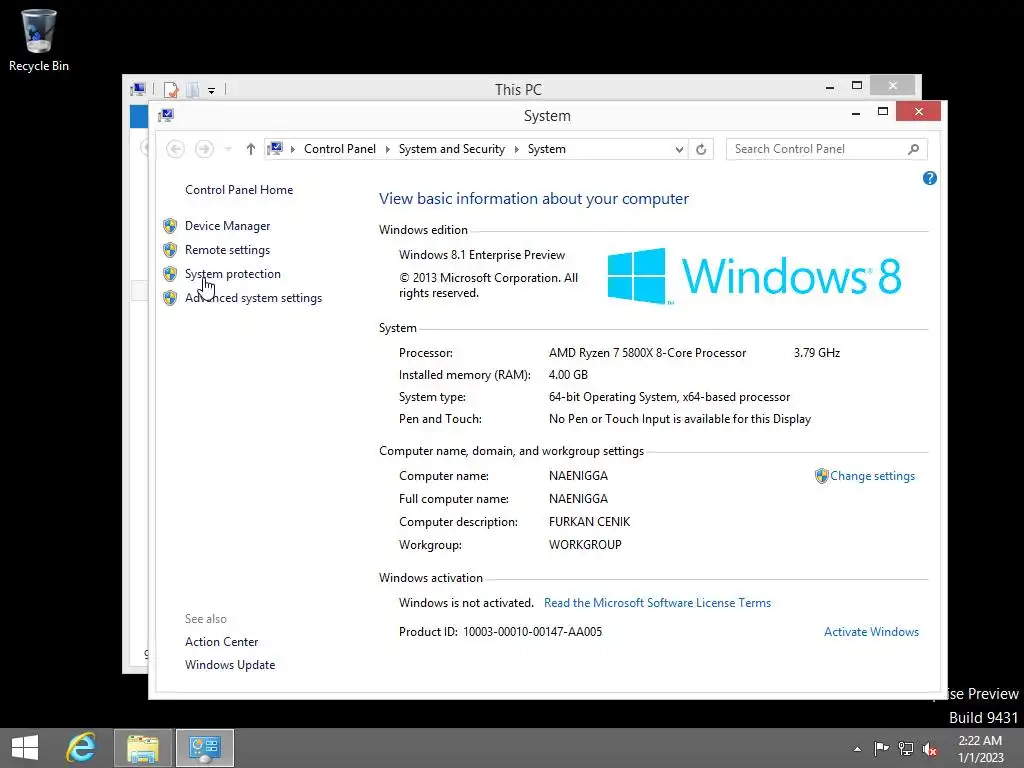Close the System window
Viewport: 1024px width, 768px height.
click(x=918, y=112)
